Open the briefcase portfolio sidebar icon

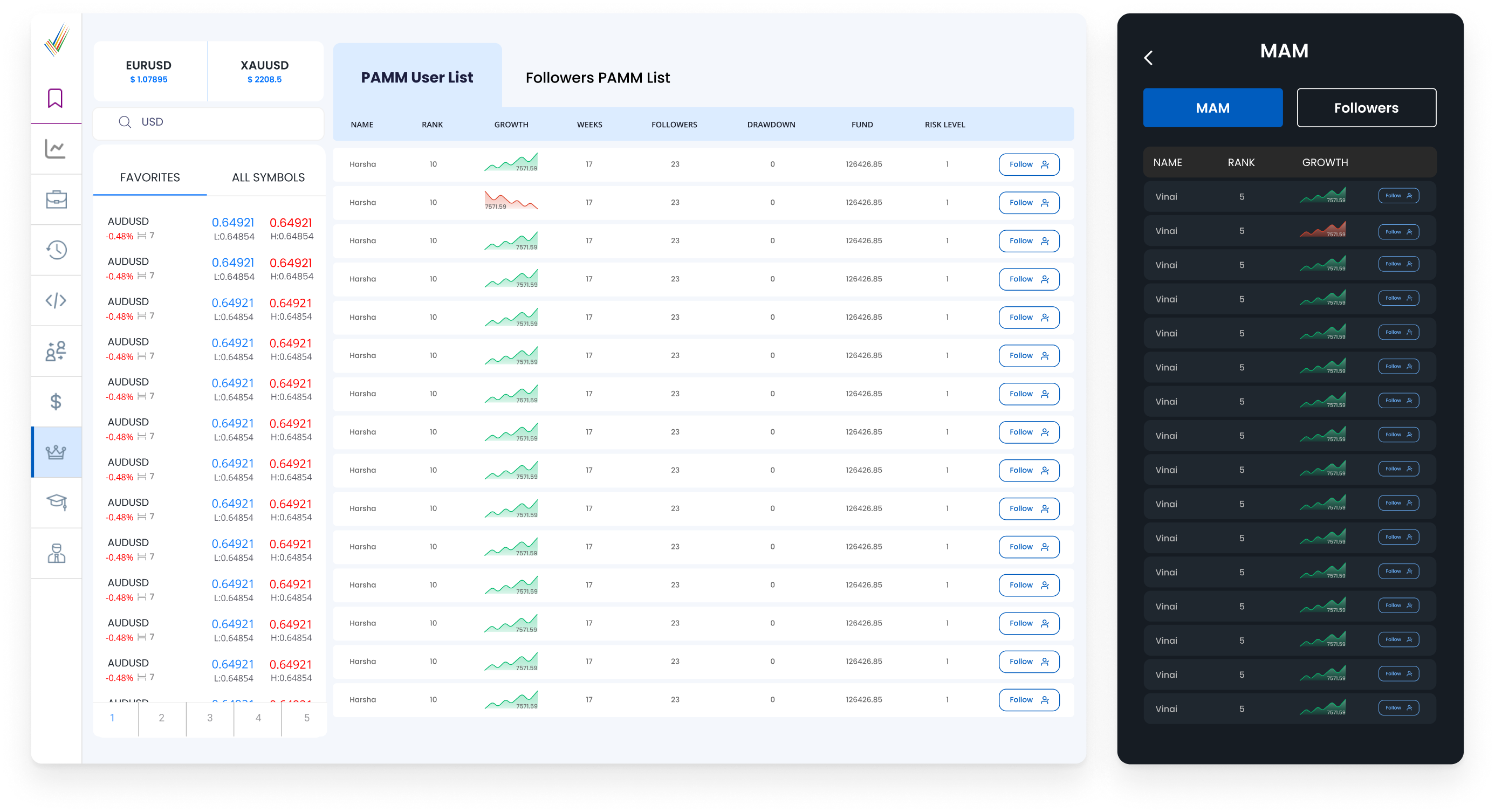pos(56,199)
